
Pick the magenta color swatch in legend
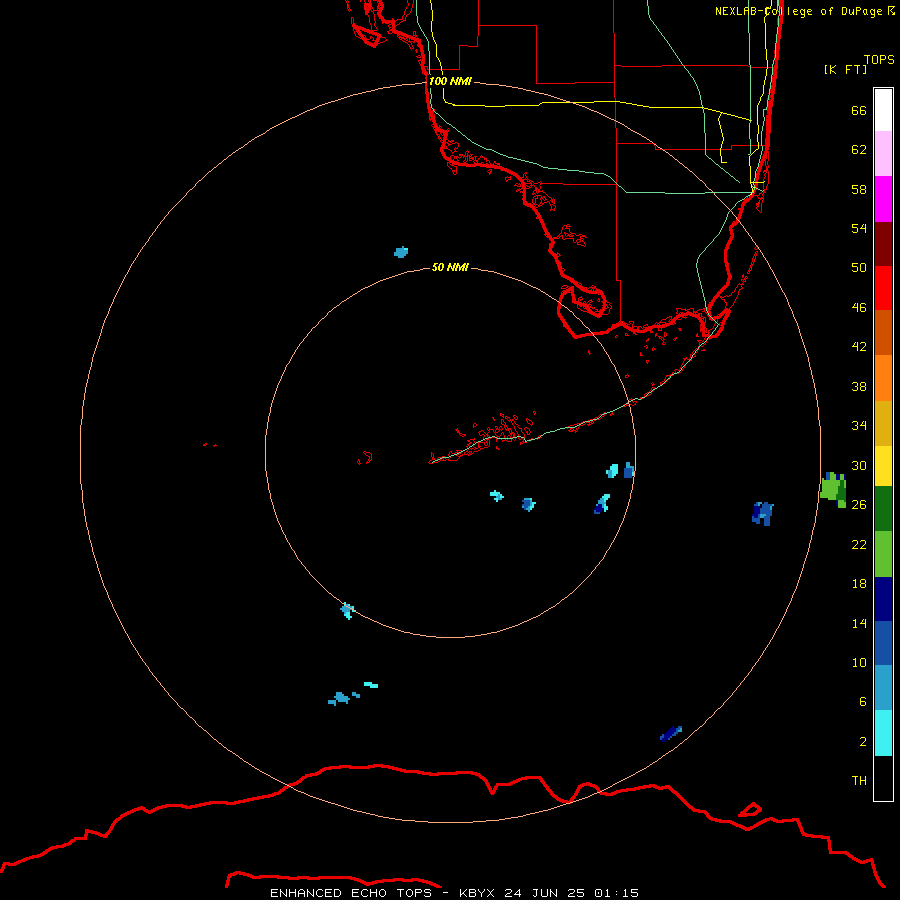pyautogui.click(x=883, y=199)
